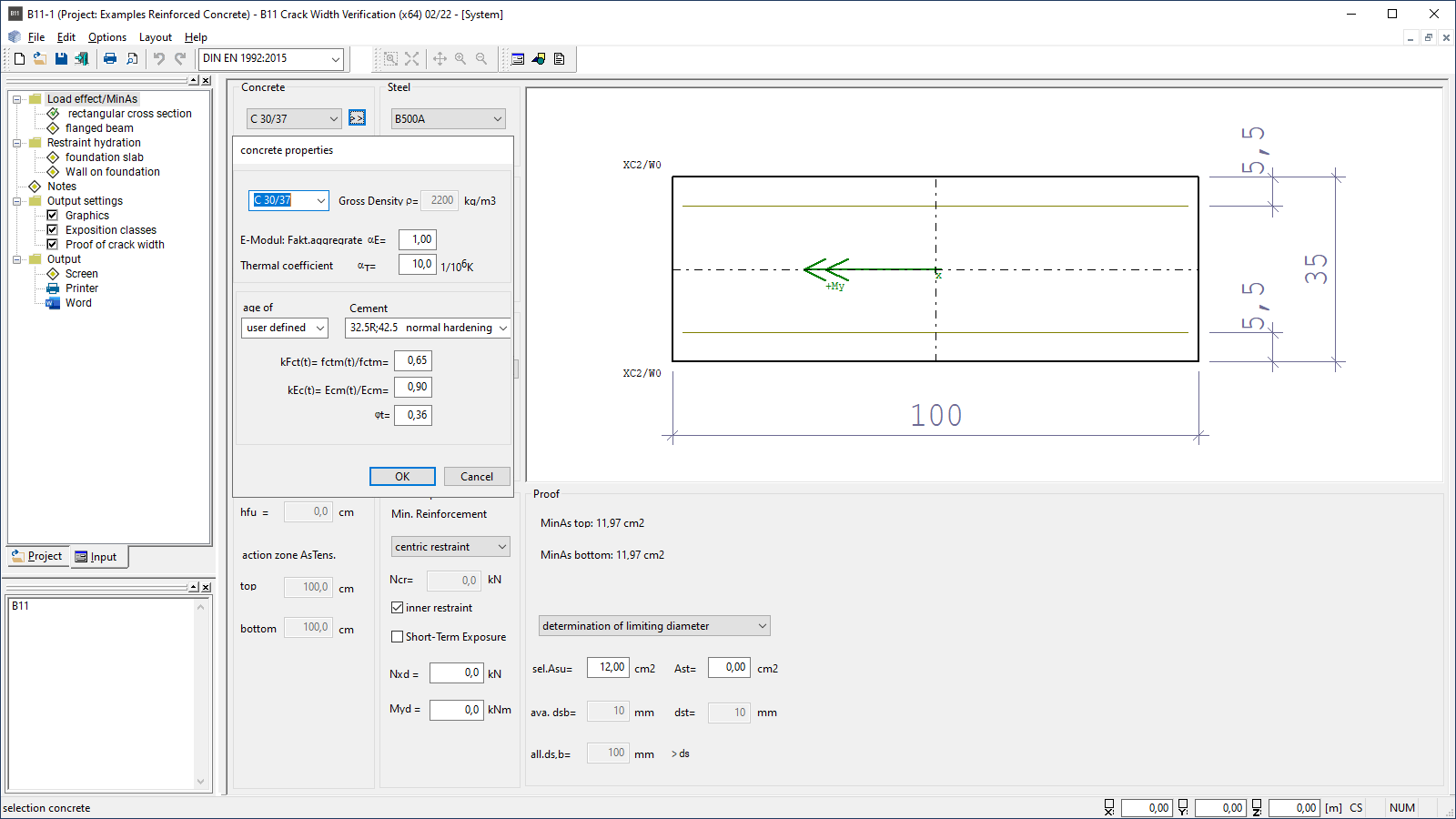1456x819 pixels.
Task: Close the tree panel with its X button
Action: (207, 80)
